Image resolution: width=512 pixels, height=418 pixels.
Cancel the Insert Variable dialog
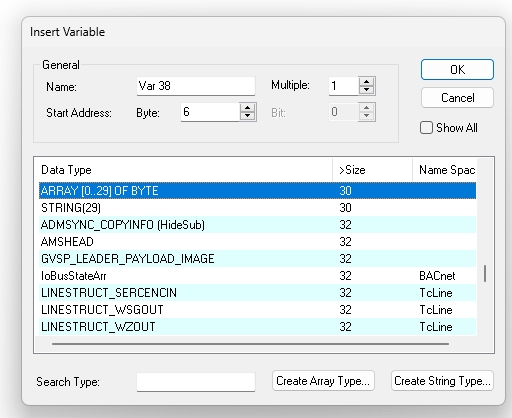point(457,98)
